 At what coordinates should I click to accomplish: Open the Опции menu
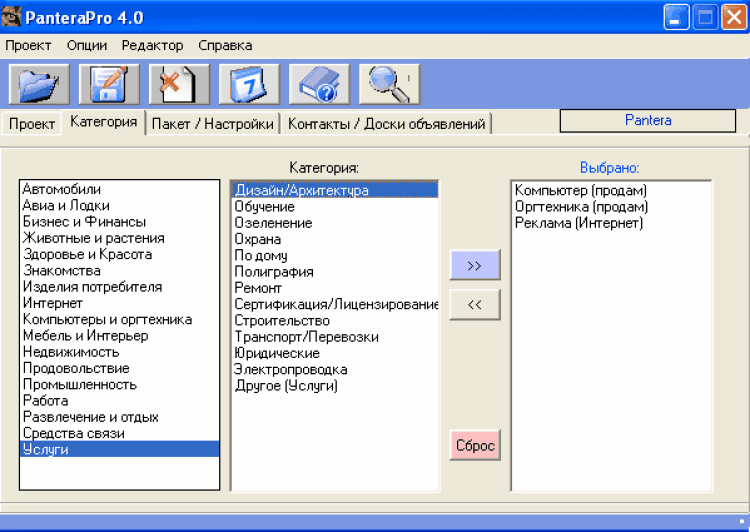tap(87, 45)
